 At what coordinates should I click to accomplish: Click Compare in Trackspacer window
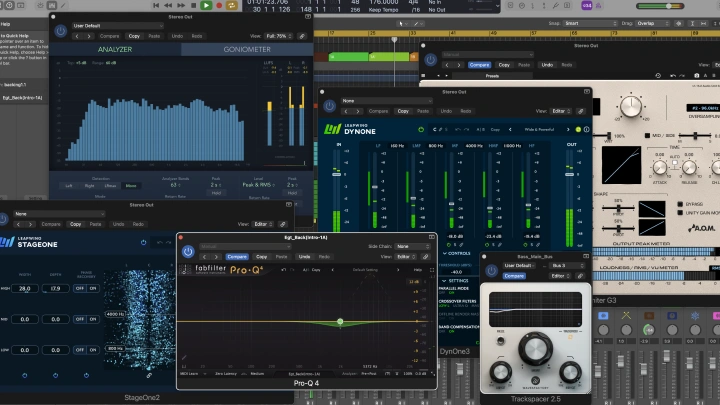[514, 276]
